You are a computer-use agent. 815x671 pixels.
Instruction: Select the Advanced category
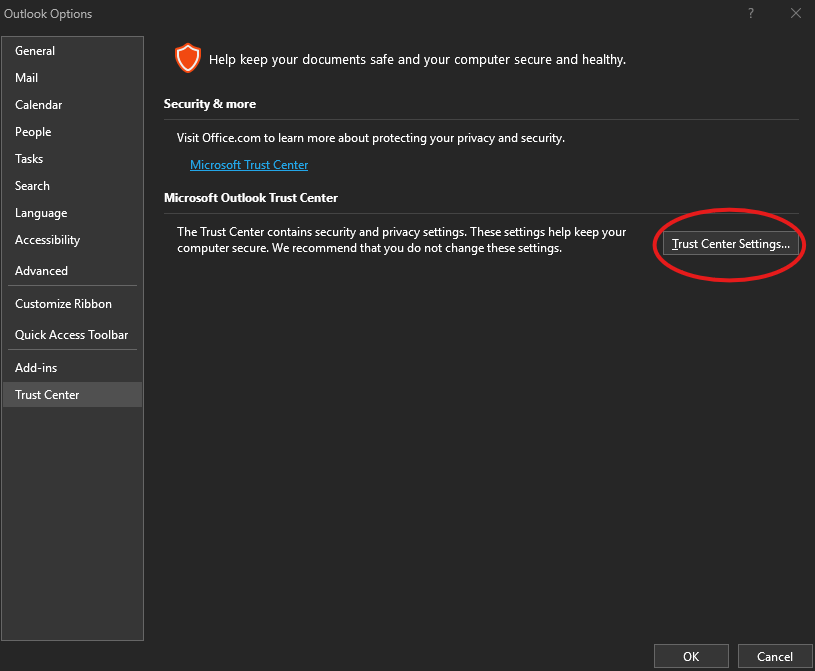pyautogui.click(x=41, y=270)
